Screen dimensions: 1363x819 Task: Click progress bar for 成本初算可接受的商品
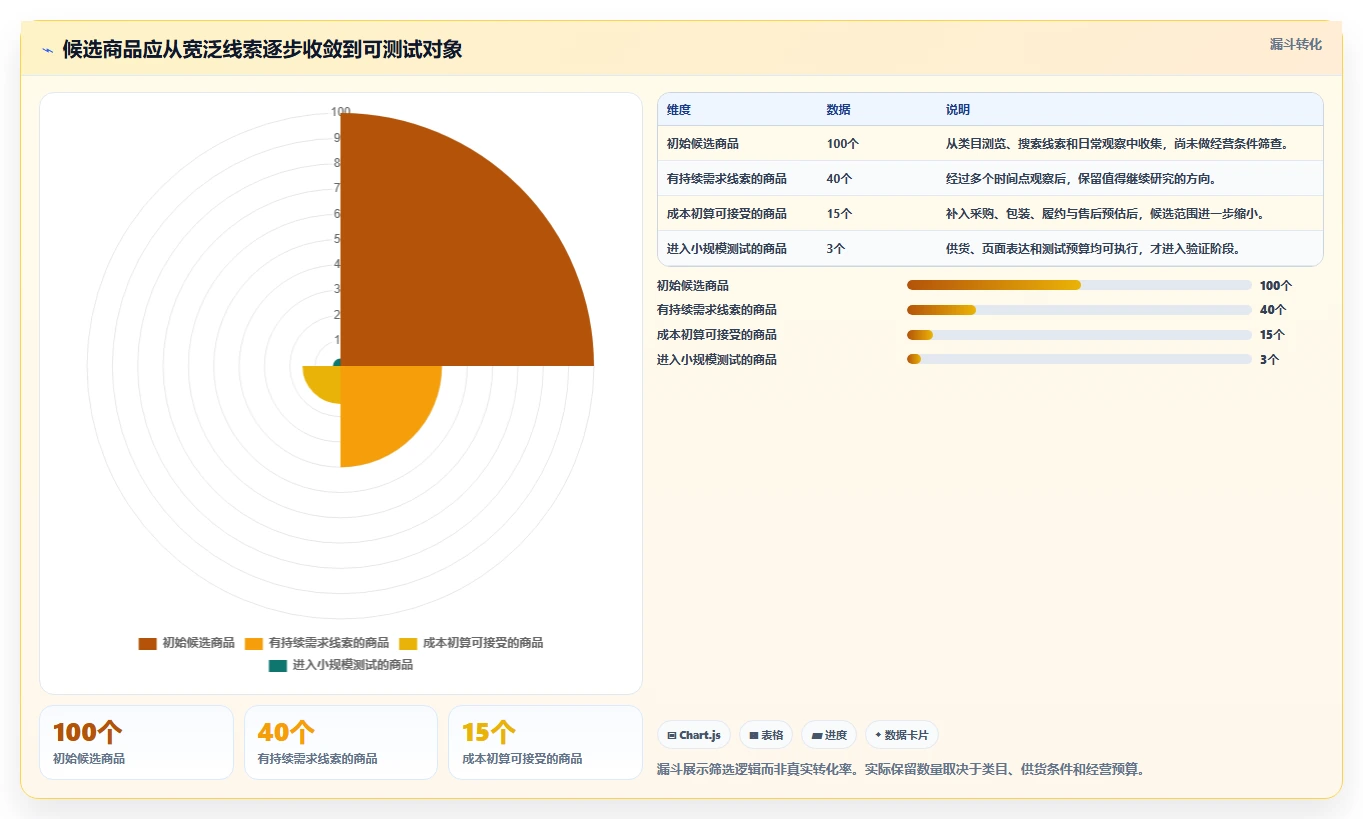click(1079, 335)
